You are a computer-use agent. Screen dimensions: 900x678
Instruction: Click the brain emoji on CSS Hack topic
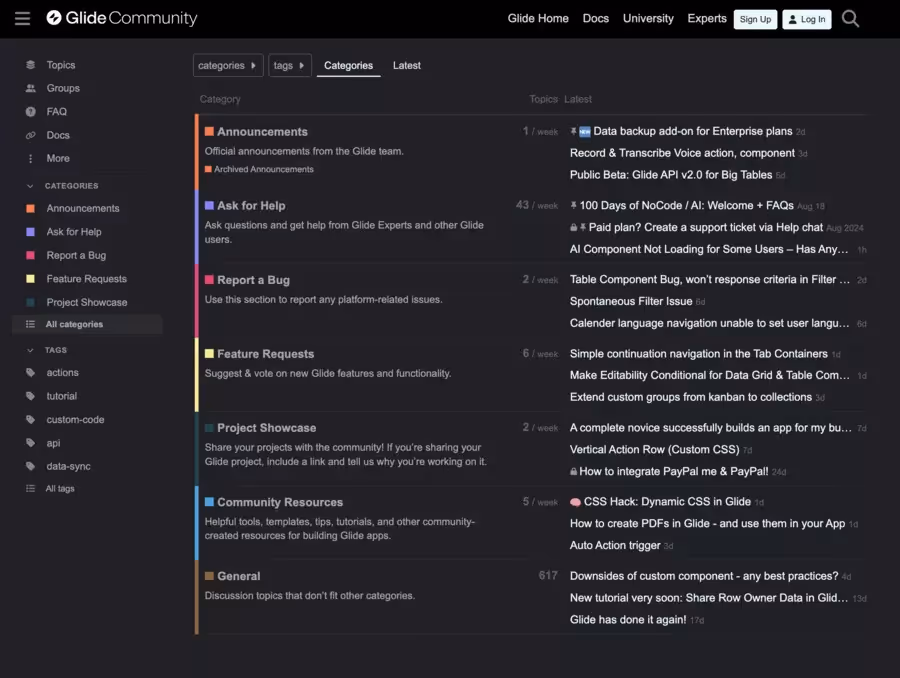pyautogui.click(x=575, y=502)
